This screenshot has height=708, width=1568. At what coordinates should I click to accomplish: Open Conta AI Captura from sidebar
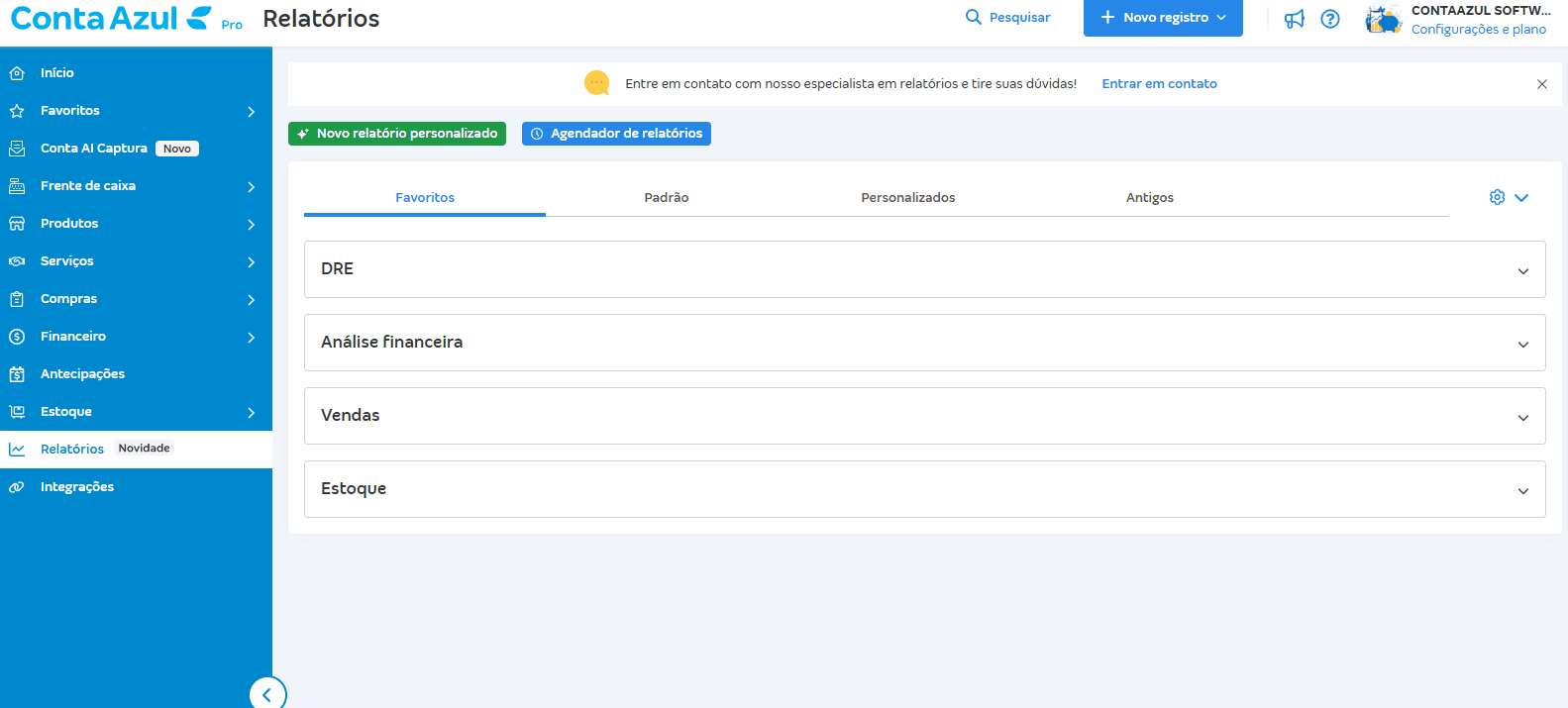(94, 149)
